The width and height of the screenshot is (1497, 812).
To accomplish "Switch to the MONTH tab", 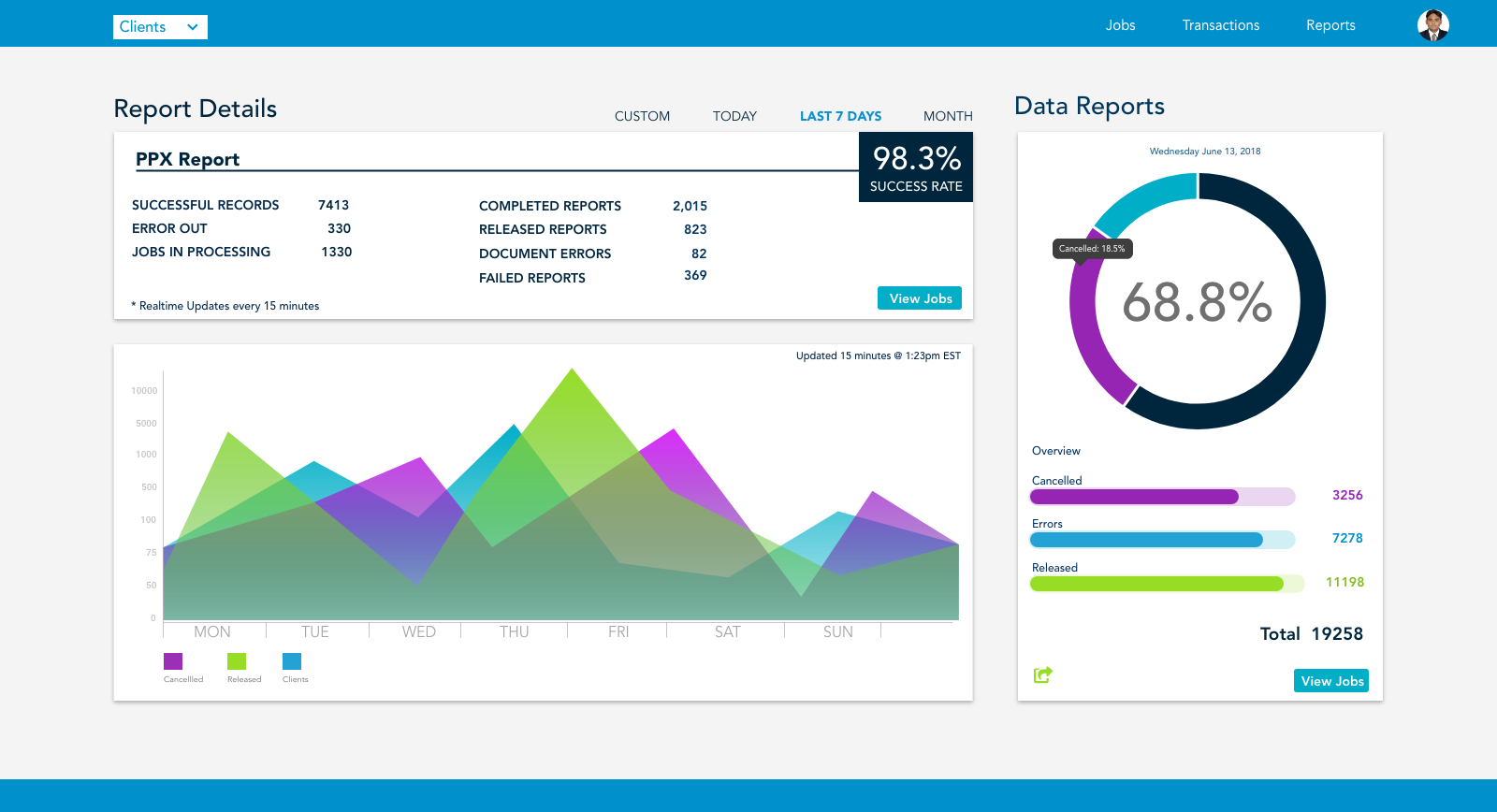I will 948,116.
